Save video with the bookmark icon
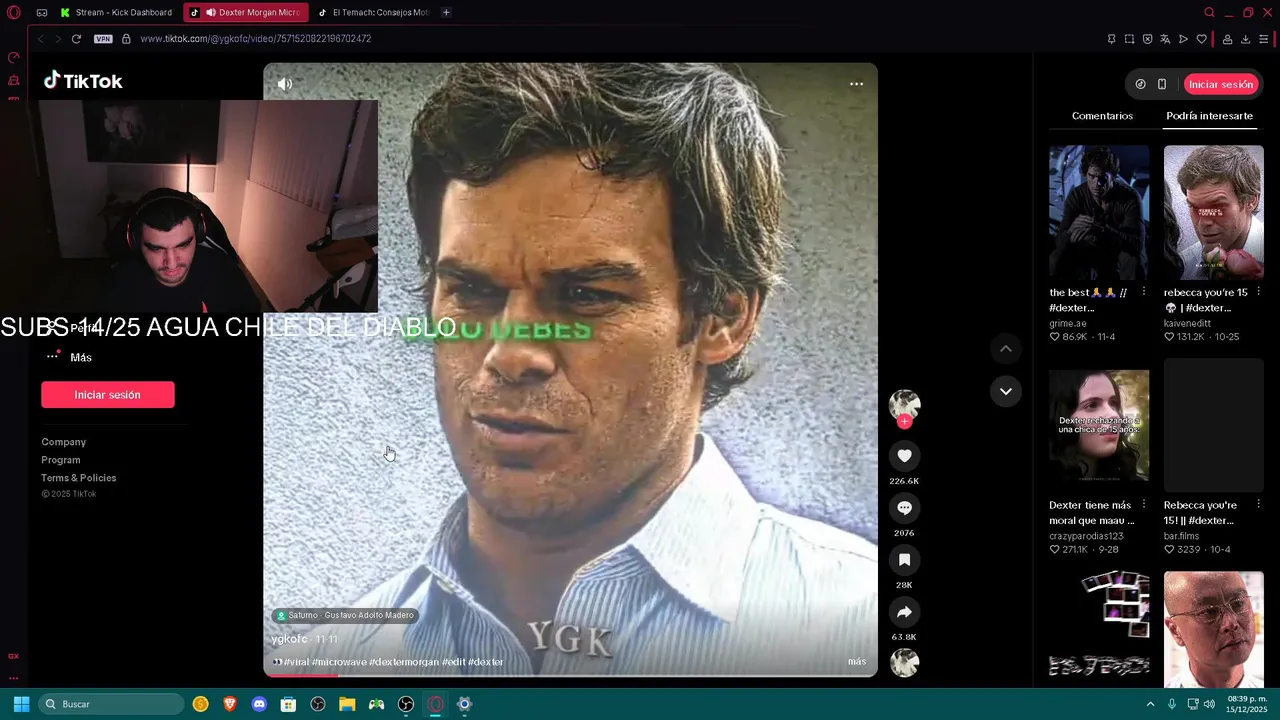1280x720 pixels. [904, 560]
